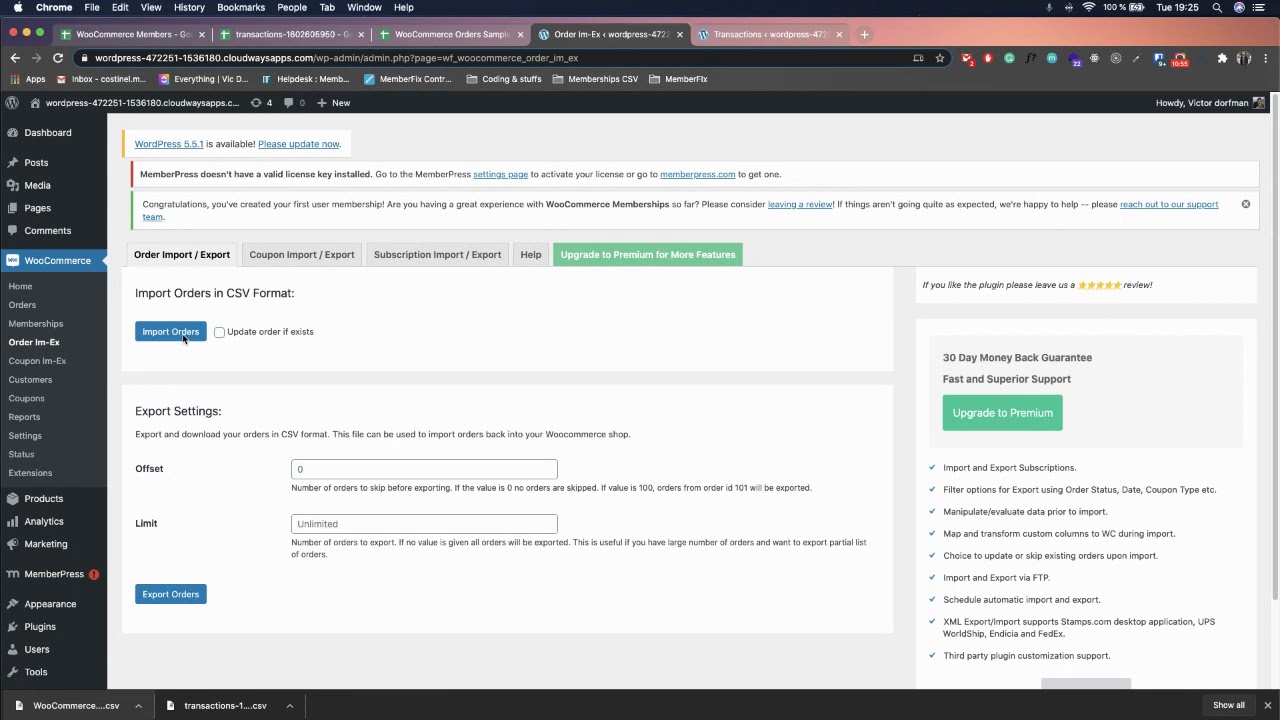Click Howdy, Victor dorfman account menu
1280x720 pixels.
tap(1210, 102)
